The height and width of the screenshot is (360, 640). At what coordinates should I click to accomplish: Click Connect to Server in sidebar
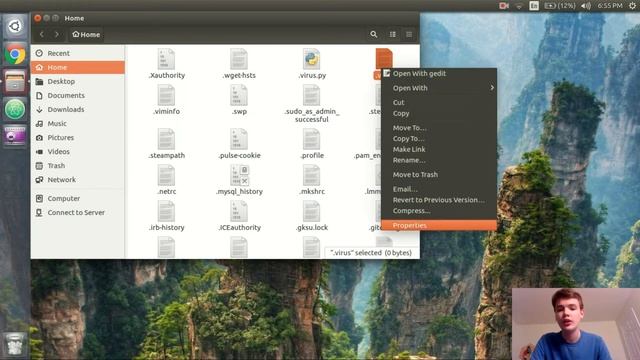[x=78, y=213]
